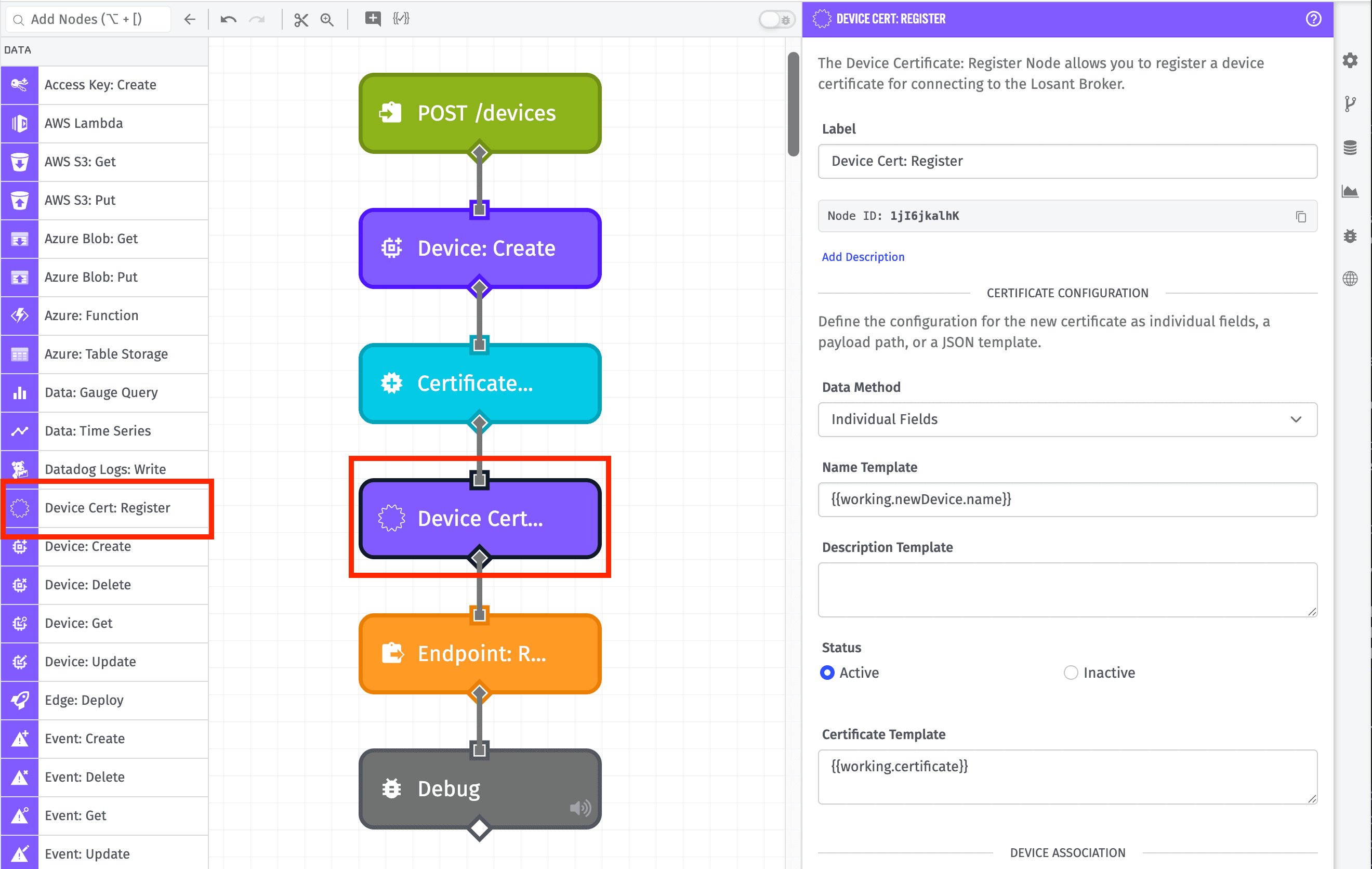Select the Device Cert node on canvas
Viewport: 1372px width, 869px height.
(480, 519)
